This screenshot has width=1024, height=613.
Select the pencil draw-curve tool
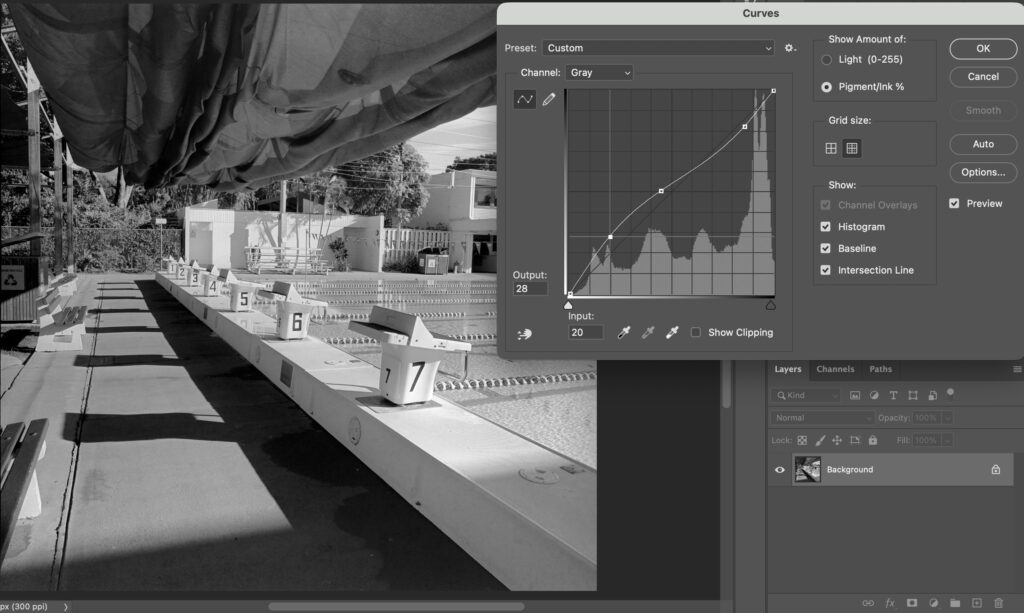point(548,99)
